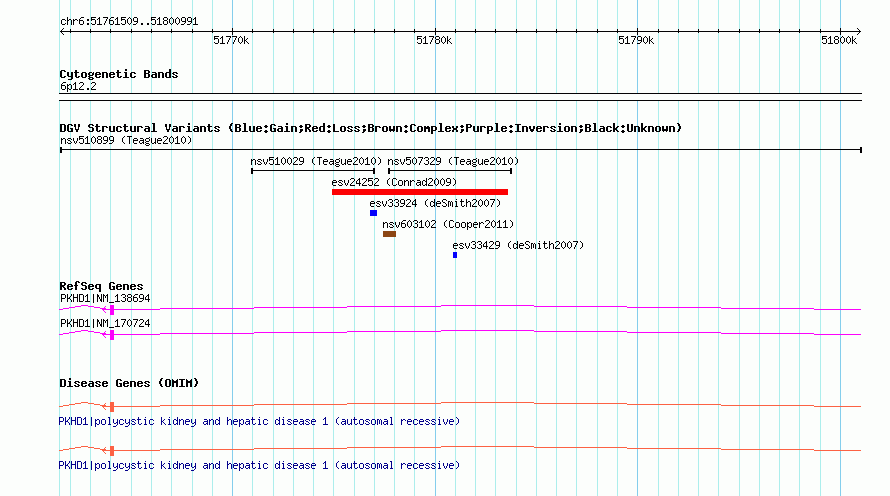Click the left arrow of the coordinate ruler
Screen dimensions: 890x496
[62, 31]
